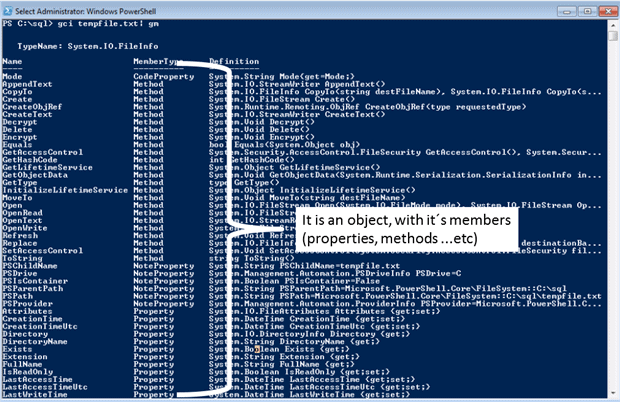Click the 'SetAccessControl' member name
The height and width of the screenshot is (402, 620).
(43, 251)
